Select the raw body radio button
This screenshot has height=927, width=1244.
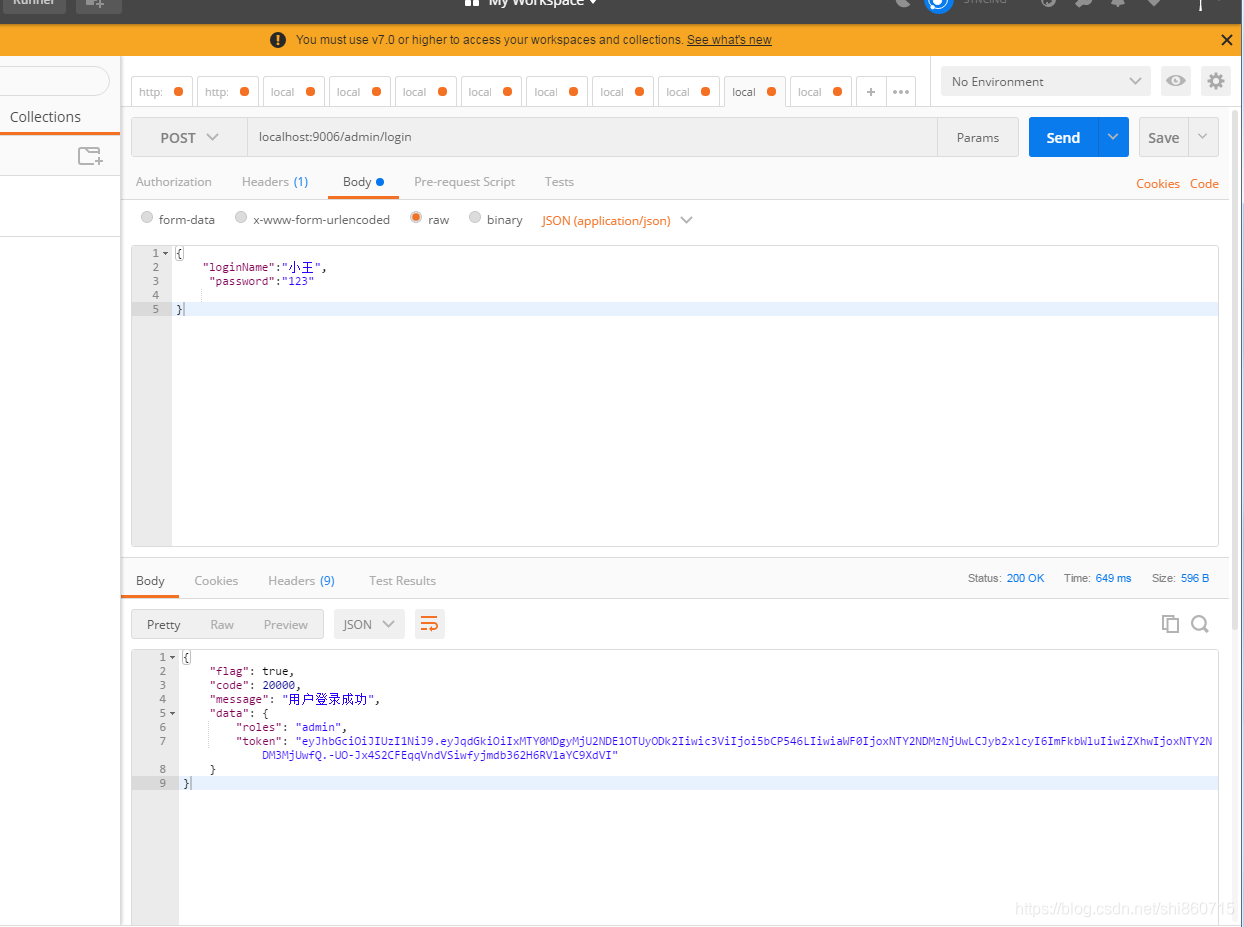416,218
